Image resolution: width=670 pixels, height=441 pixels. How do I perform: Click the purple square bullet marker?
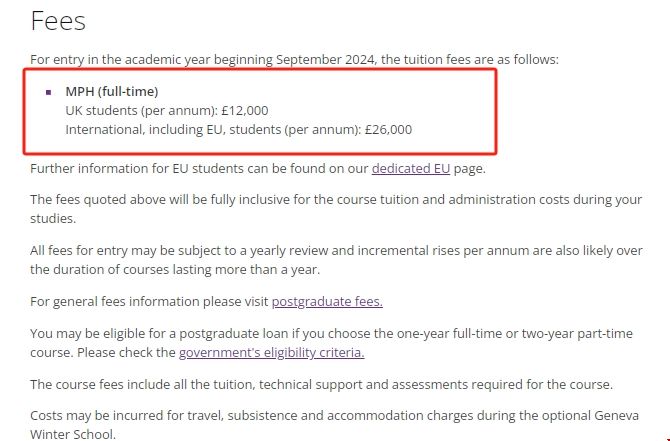49,92
